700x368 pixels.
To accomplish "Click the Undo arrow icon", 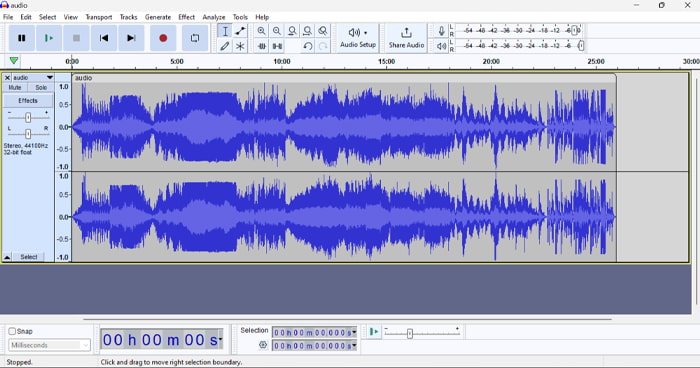I will click(x=307, y=46).
